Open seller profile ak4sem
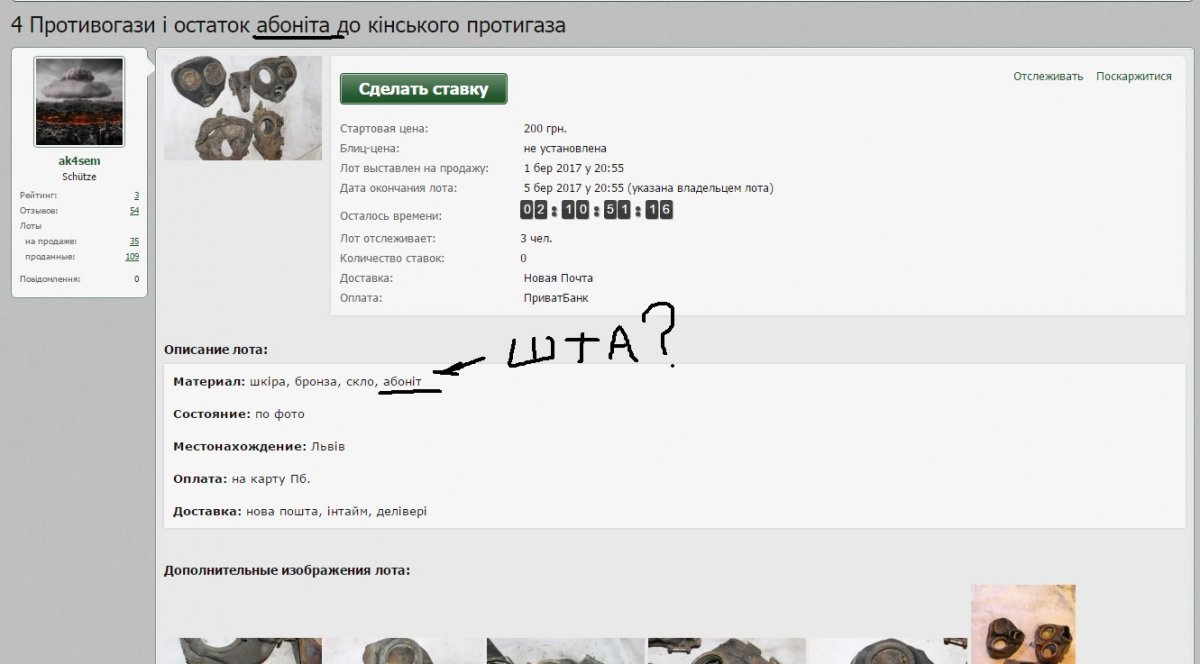The width and height of the screenshot is (1200, 664). click(79, 161)
